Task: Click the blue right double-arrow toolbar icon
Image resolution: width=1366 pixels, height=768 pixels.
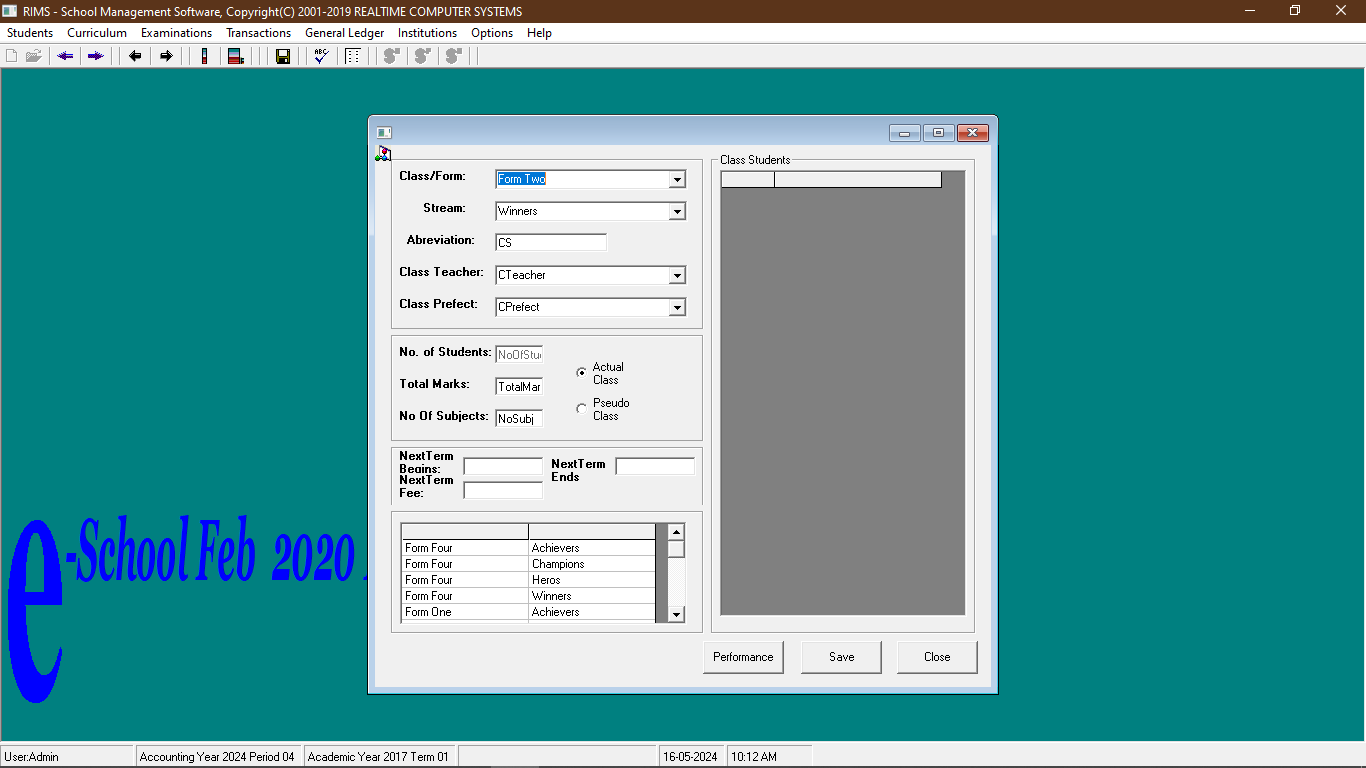Action: tap(95, 56)
